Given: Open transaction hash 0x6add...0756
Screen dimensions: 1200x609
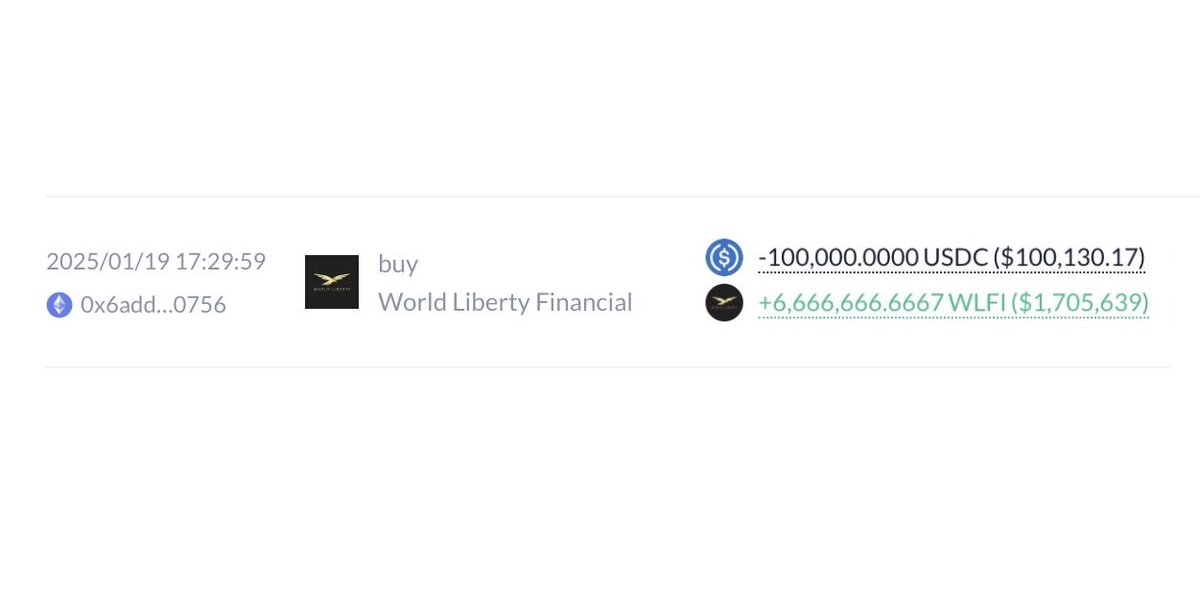Looking at the screenshot, I should (x=153, y=305).
